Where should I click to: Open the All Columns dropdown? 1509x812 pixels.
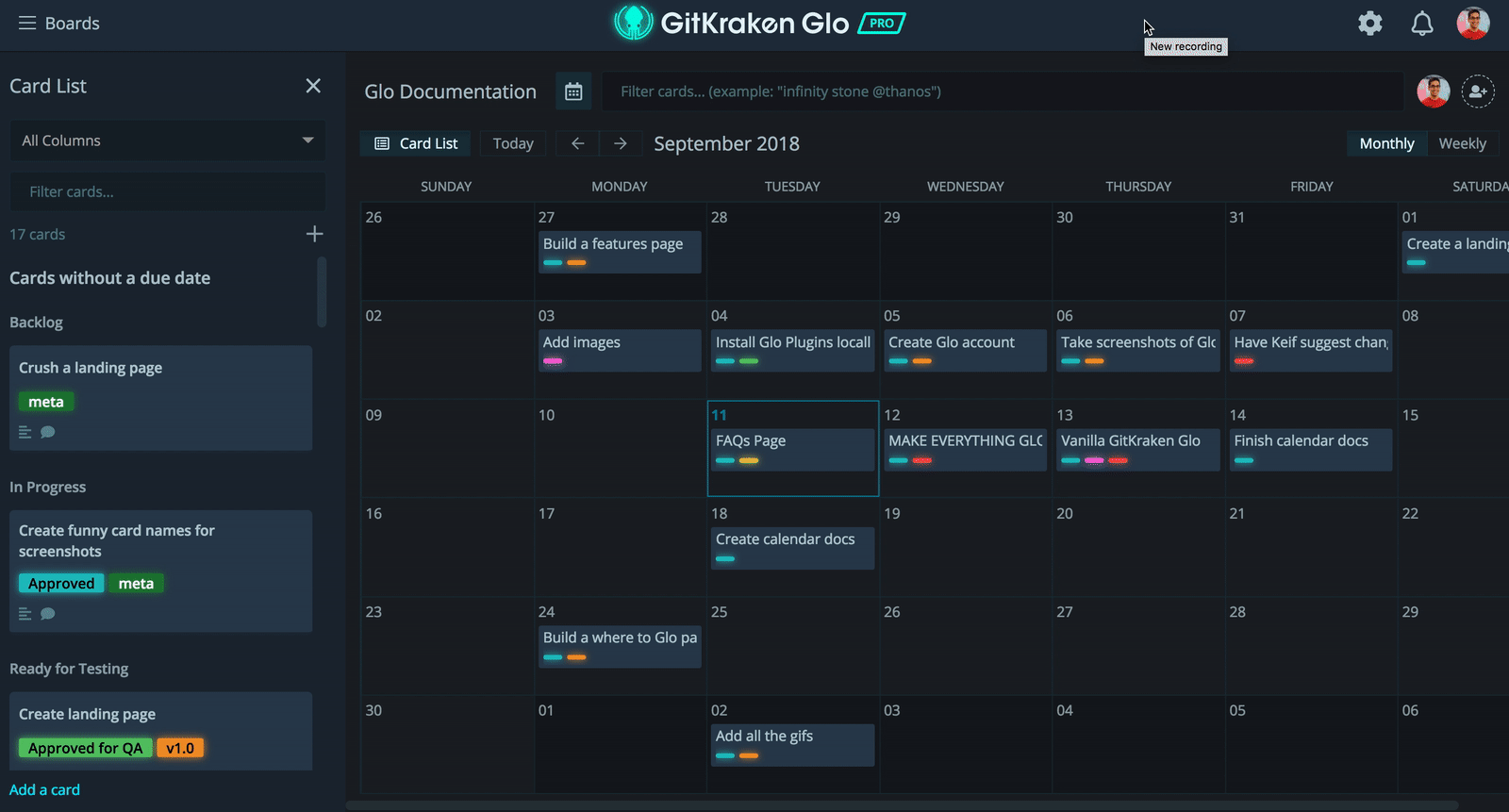point(168,141)
